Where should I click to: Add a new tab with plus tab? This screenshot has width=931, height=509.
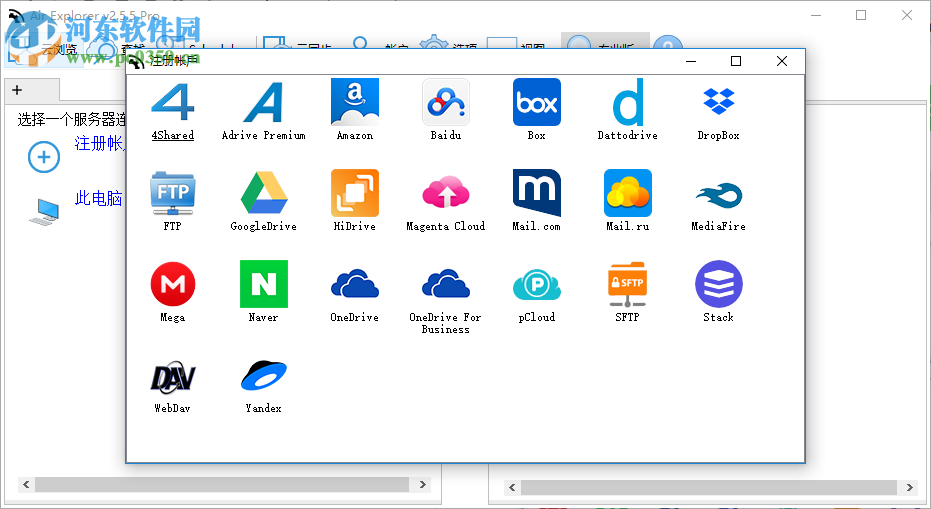(17, 90)
